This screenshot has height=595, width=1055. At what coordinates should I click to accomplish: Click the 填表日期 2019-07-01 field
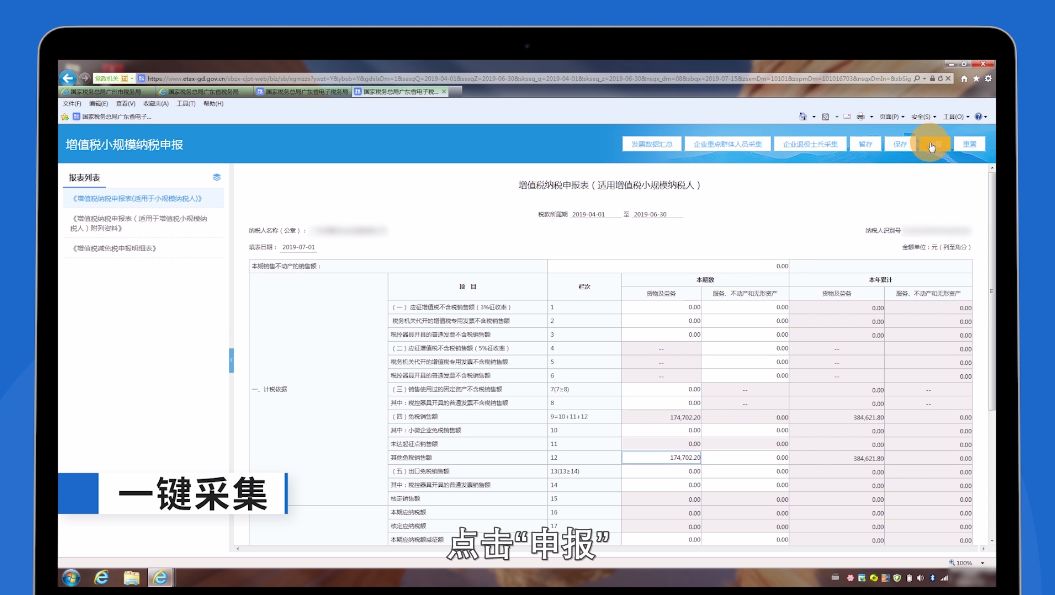click(298, 247)
